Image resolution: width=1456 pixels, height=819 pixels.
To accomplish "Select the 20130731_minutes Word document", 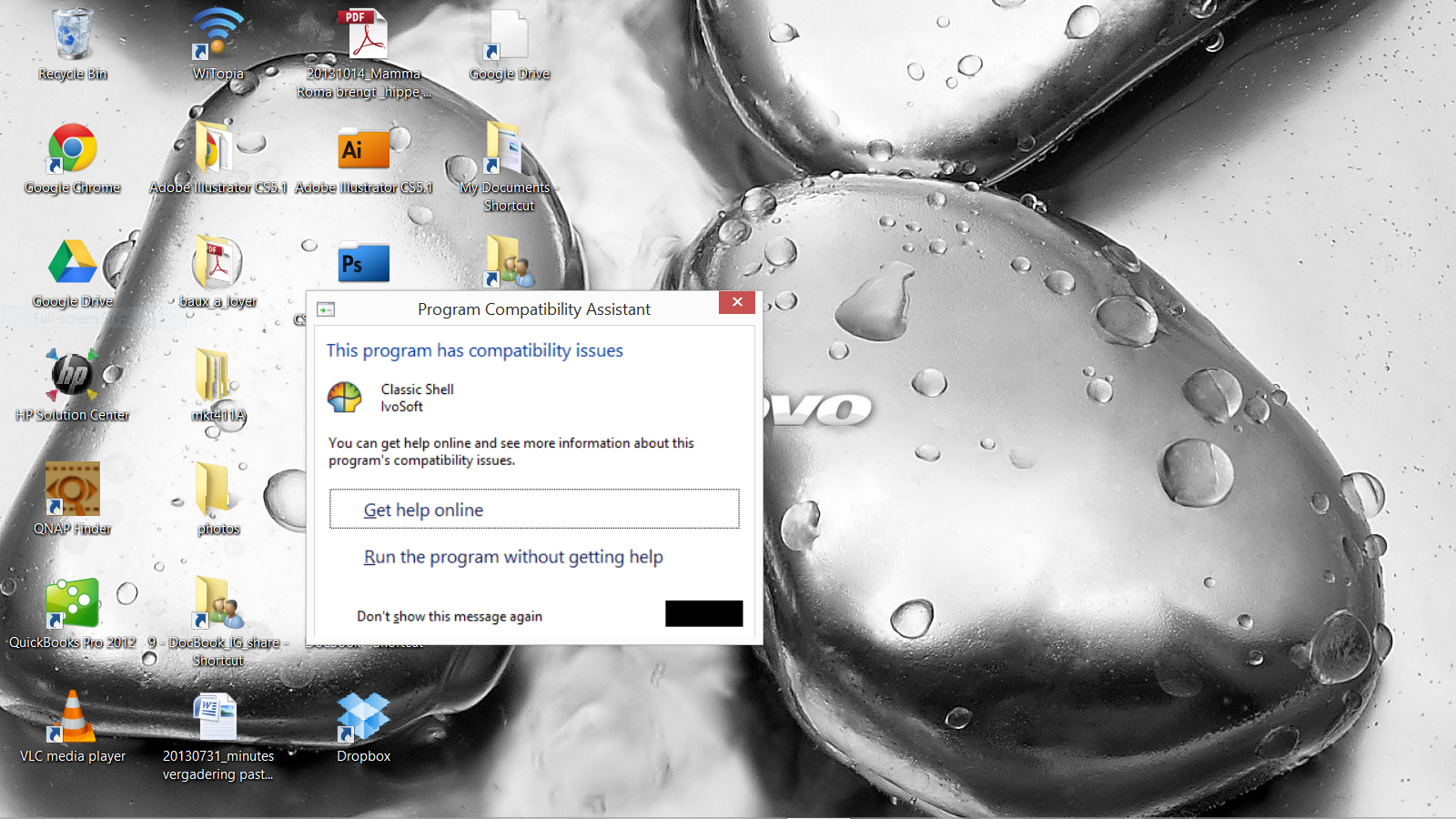I will [x=217, y=718].
